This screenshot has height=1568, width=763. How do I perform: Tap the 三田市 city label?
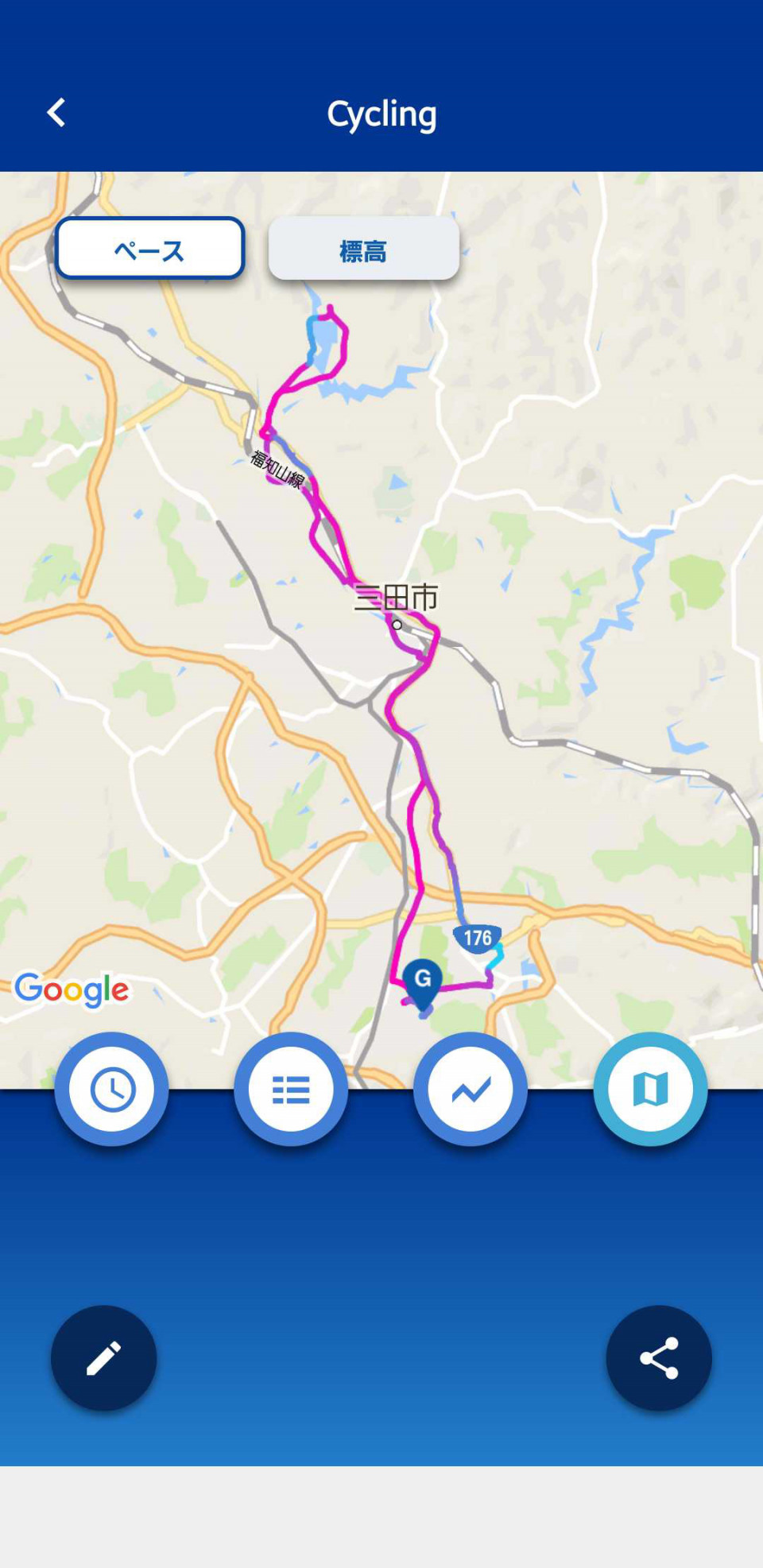(x=396, y=598)
